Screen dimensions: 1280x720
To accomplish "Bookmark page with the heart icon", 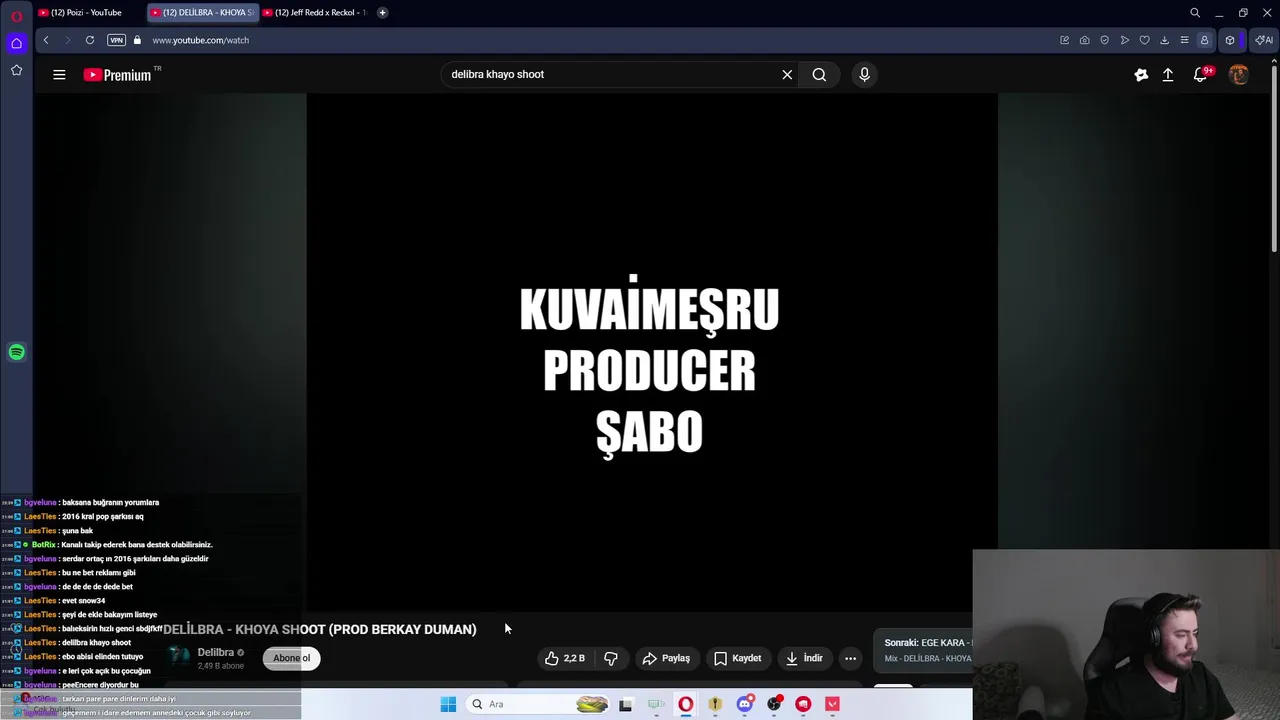I will (1145, 40).
